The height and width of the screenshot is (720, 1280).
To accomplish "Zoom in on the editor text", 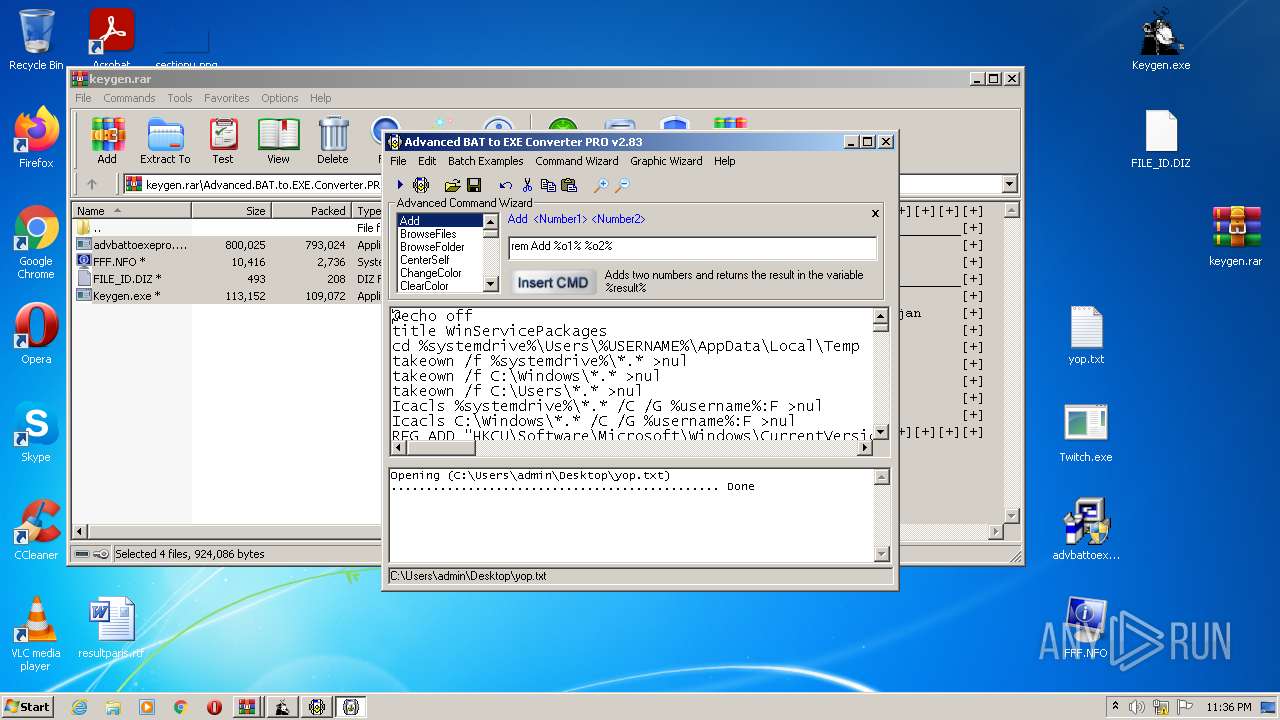I will (x=601, y=185).
